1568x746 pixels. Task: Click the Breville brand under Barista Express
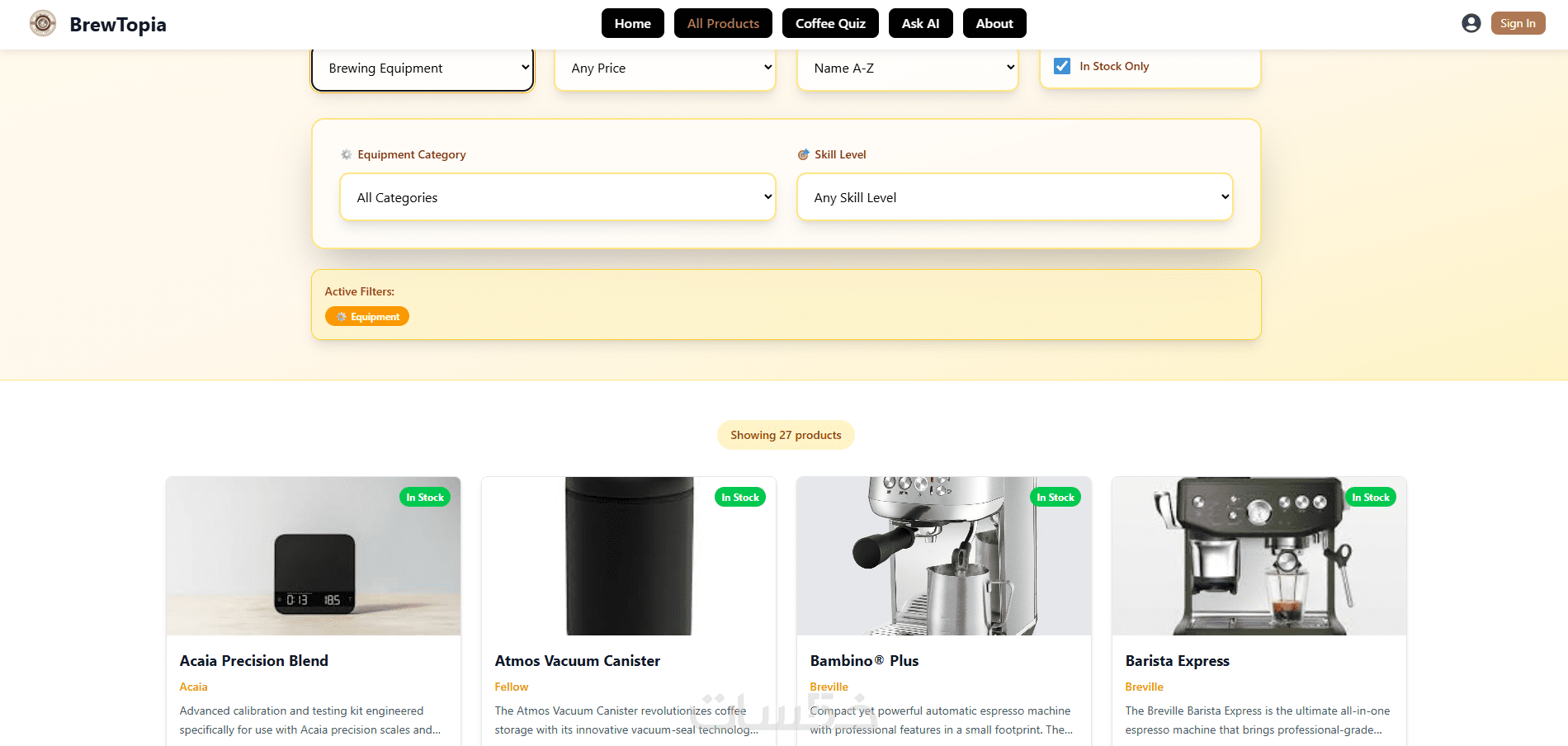click(1145, 687)
